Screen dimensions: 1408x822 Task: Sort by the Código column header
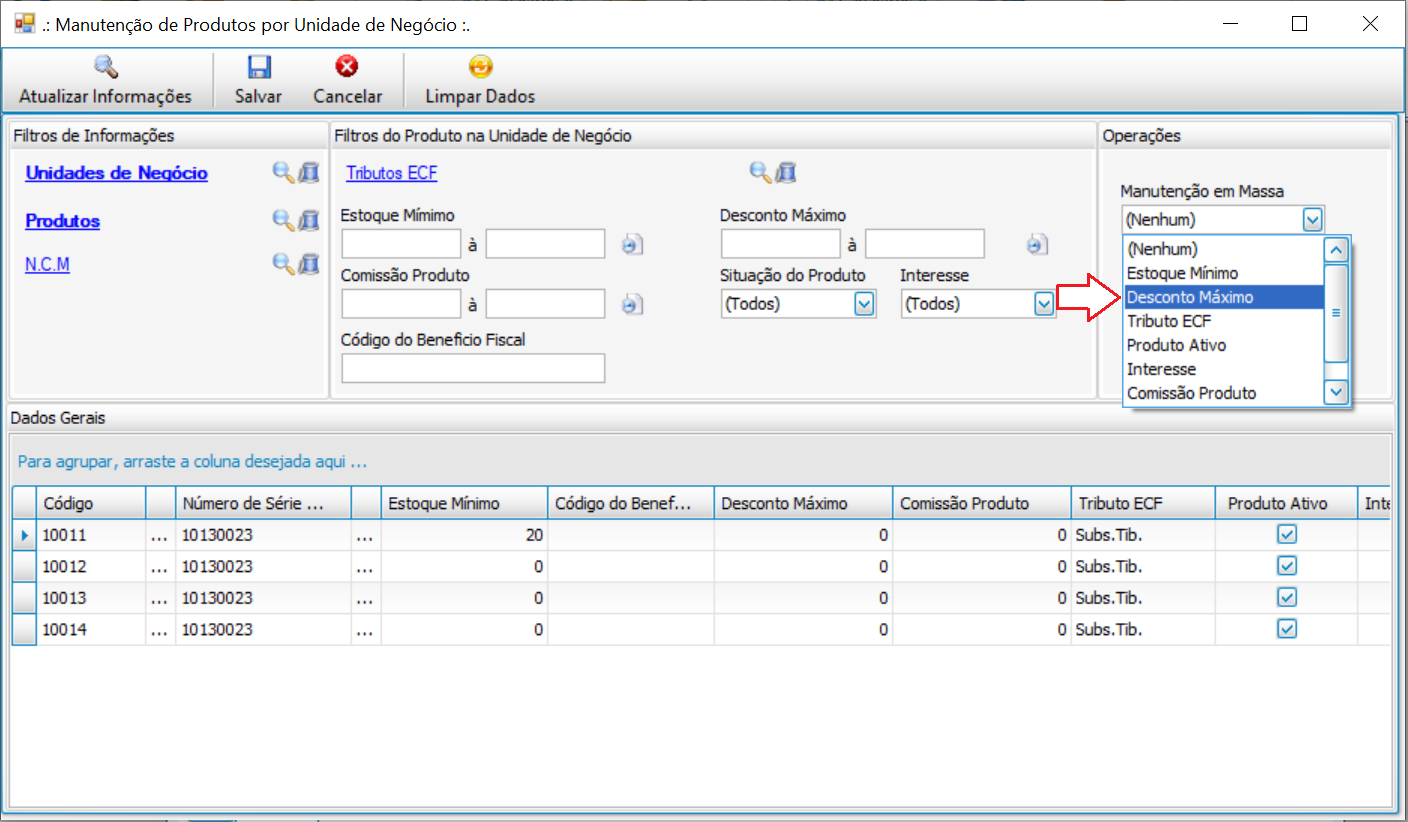pyautogui.click(x=91, y=503)
